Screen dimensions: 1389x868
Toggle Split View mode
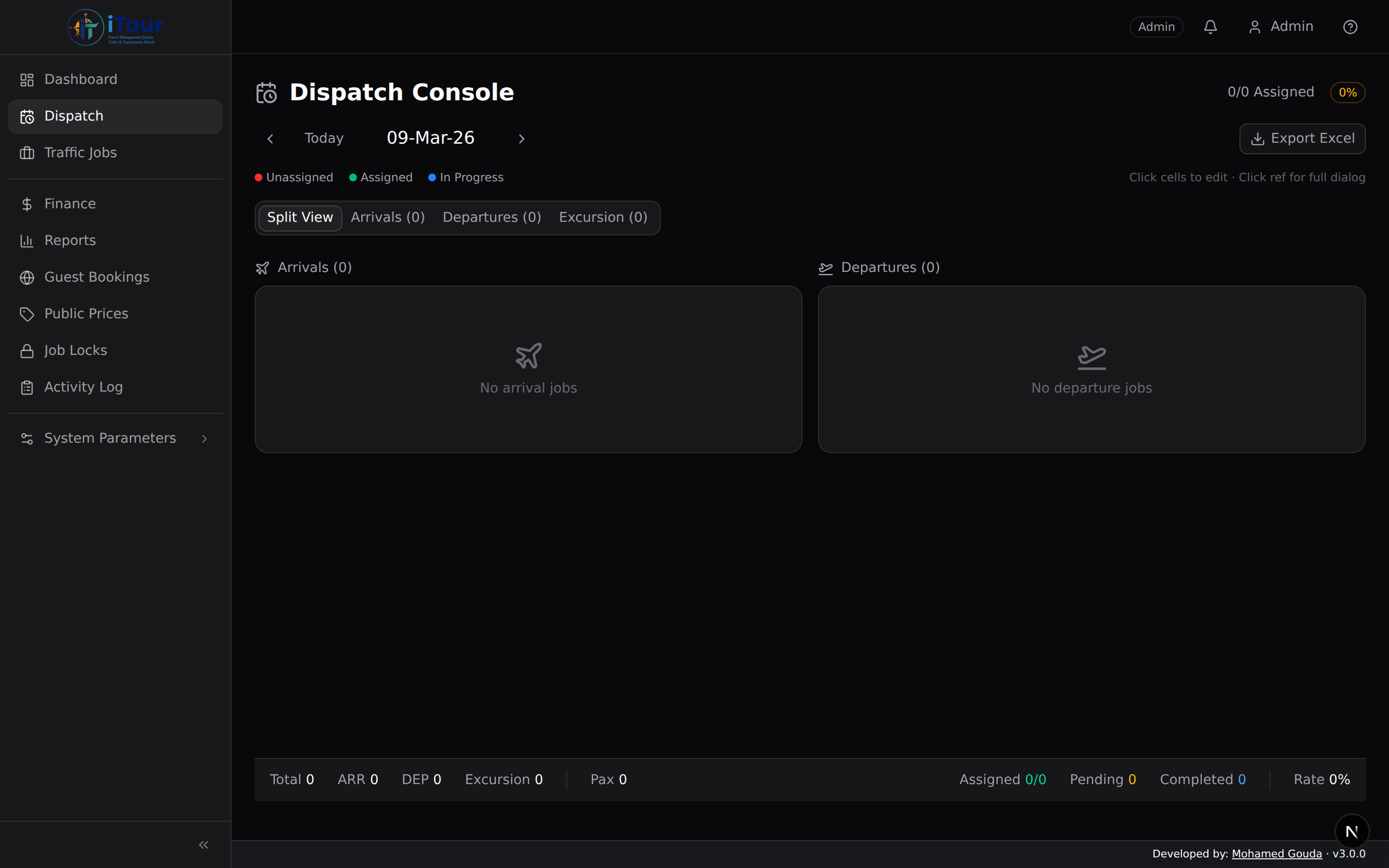300,217
